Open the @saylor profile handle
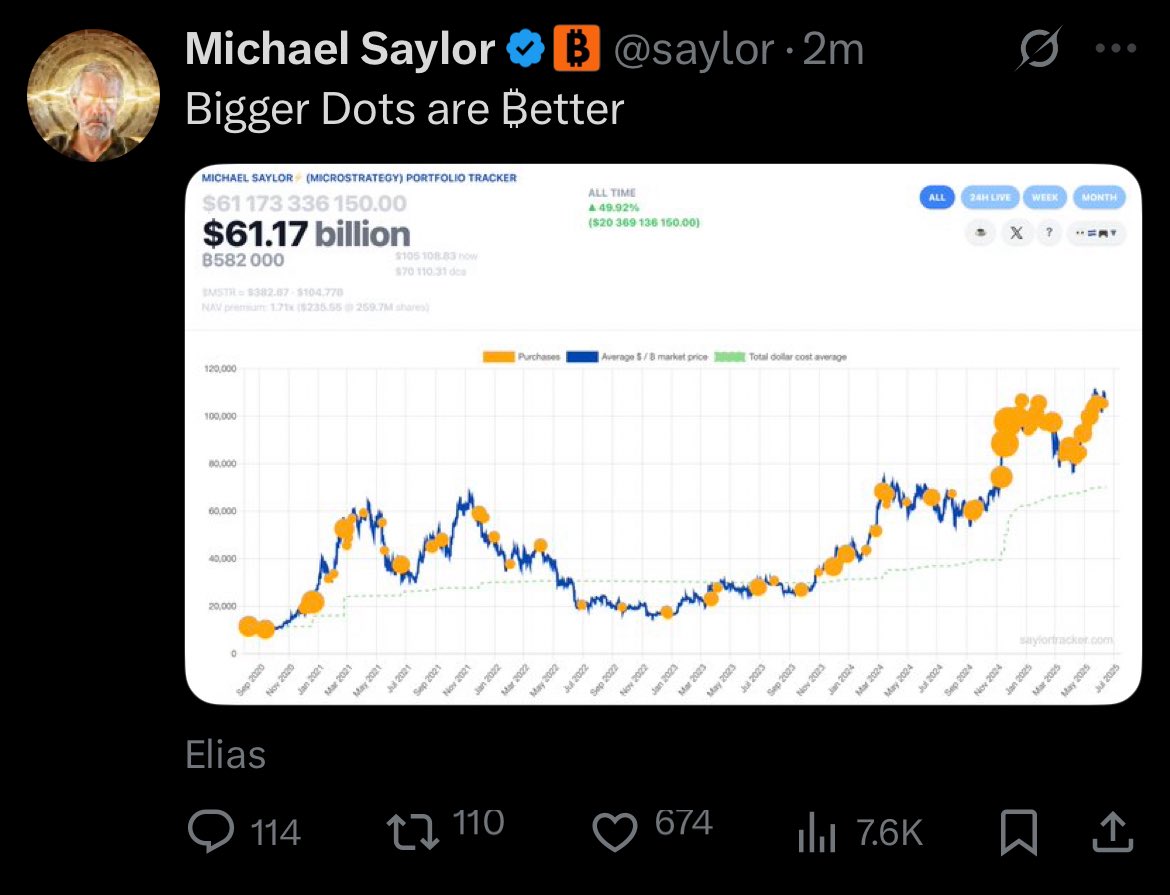This screenshot has width=1170, height=895. click(x=693, y=50)
